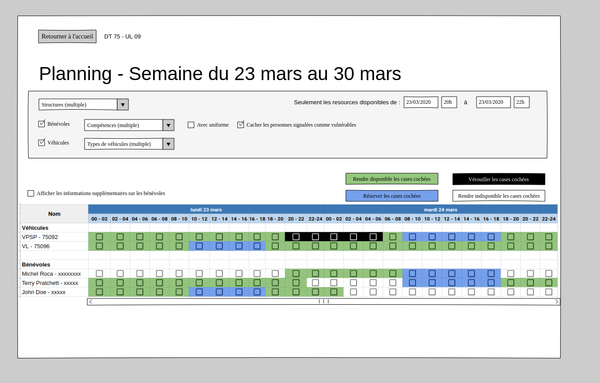Screen dimensions: 600x383
Task: Check VPSP - 75092 box for lundi 00 - 02
Action: [x=99, y=237]
